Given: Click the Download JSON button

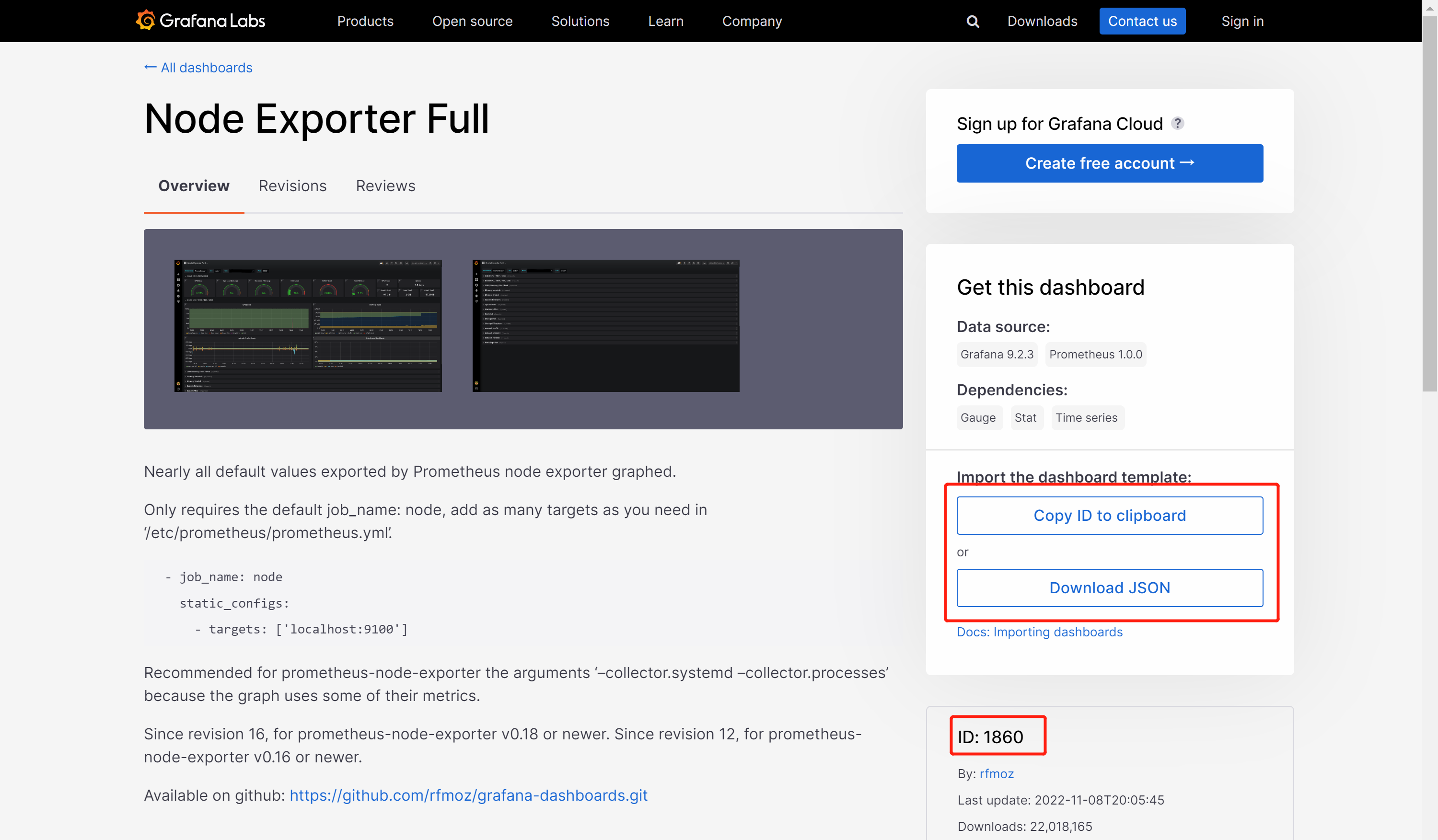Looking at the screenshot, I should 1109,588.
